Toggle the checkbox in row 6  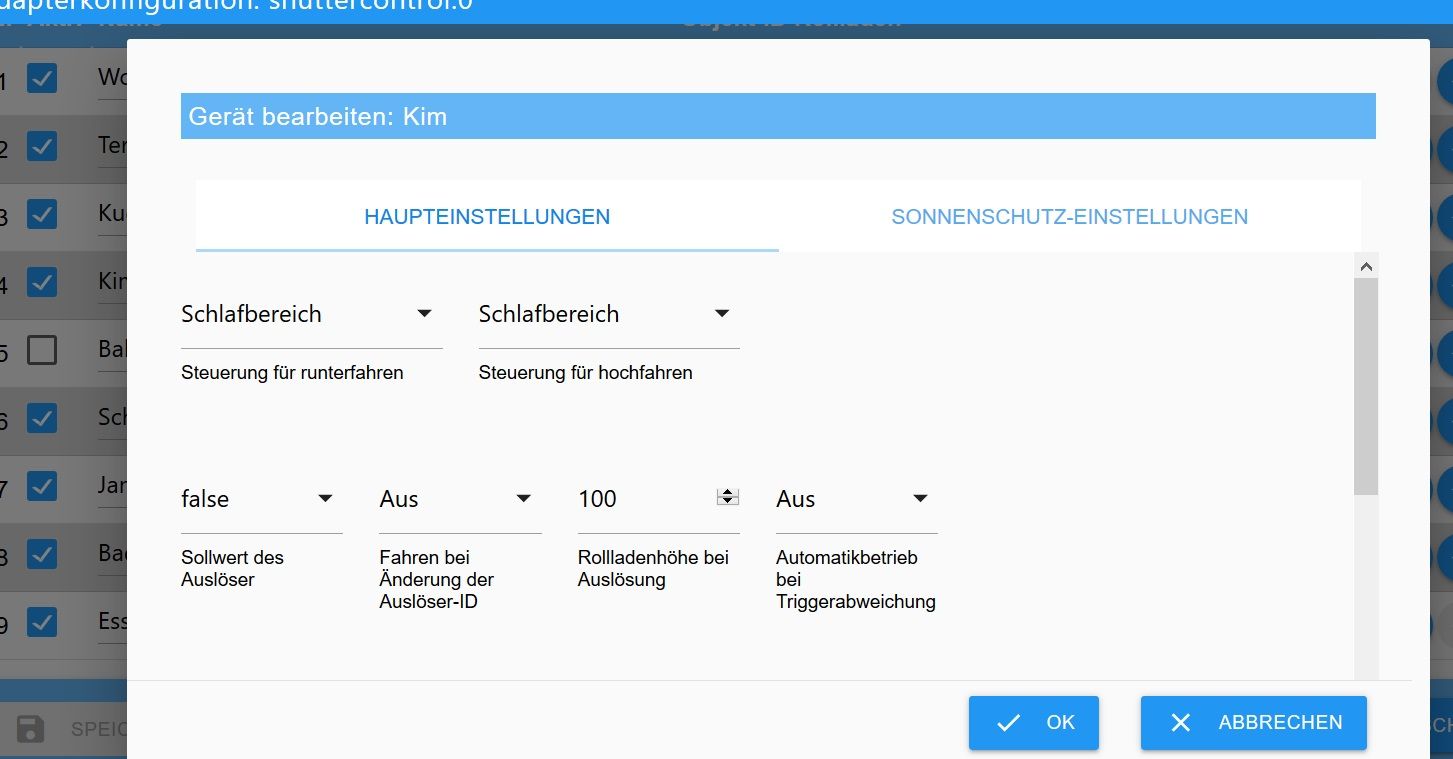(42, 418)
